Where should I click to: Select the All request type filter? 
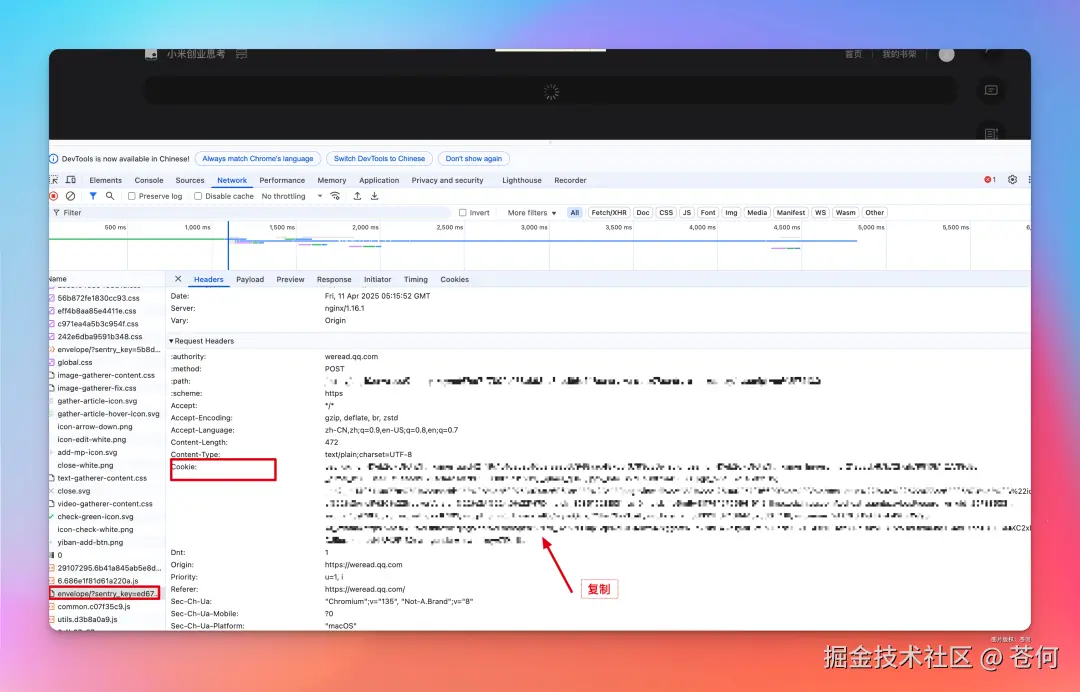click(x=574, y=213)
